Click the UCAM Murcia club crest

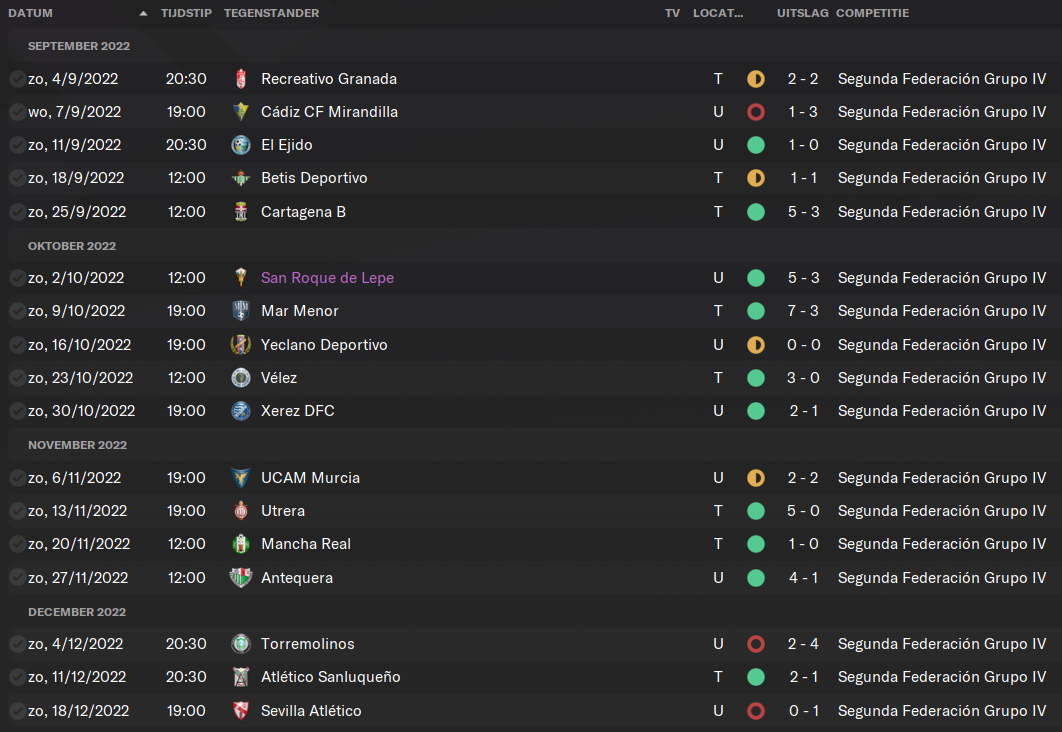tap(240, 477)
